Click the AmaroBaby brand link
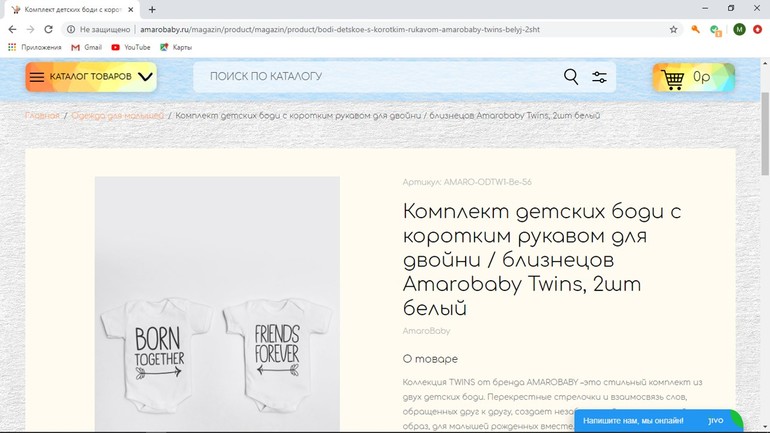This screenshot has width=770, height=433. tap(426, 331)
